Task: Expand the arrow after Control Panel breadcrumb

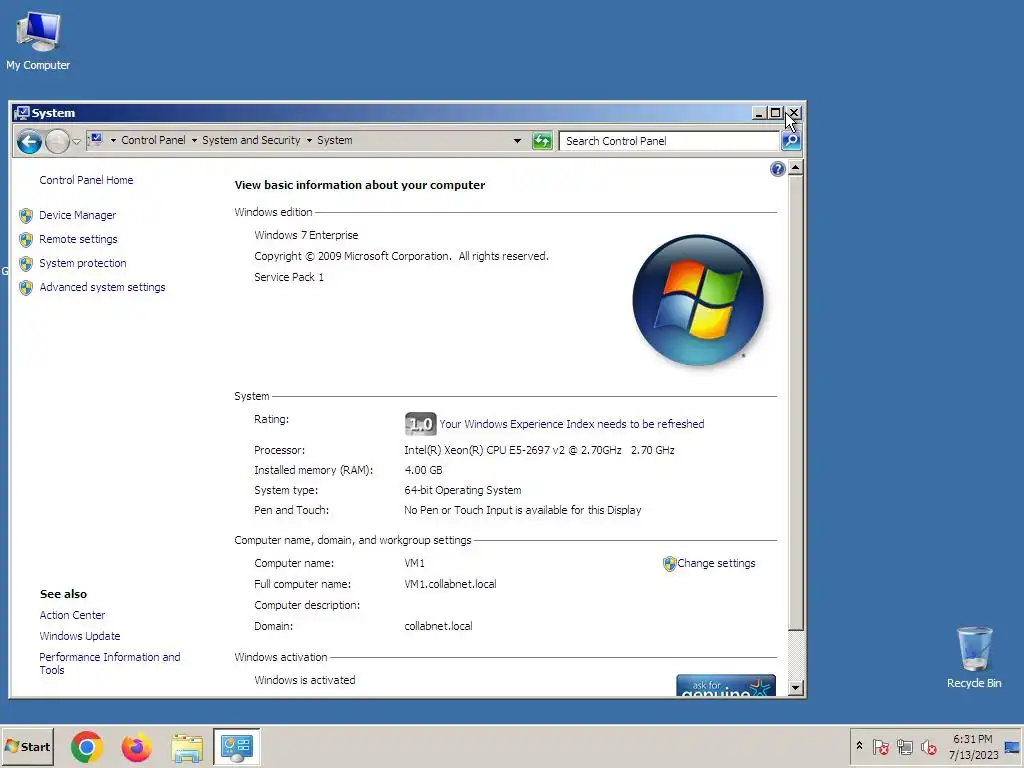Action: click(x=194, y=140)
